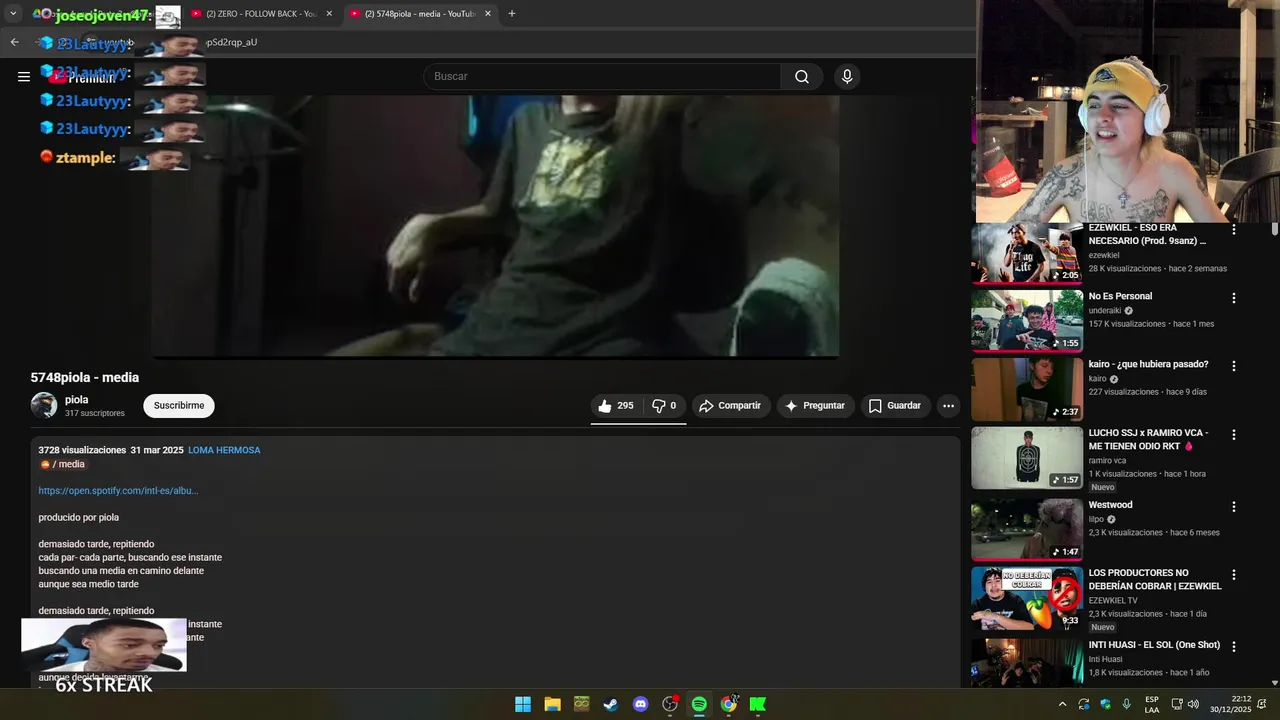Click the EZEWKIEL TV channel name

click(x=1113, y=601)
